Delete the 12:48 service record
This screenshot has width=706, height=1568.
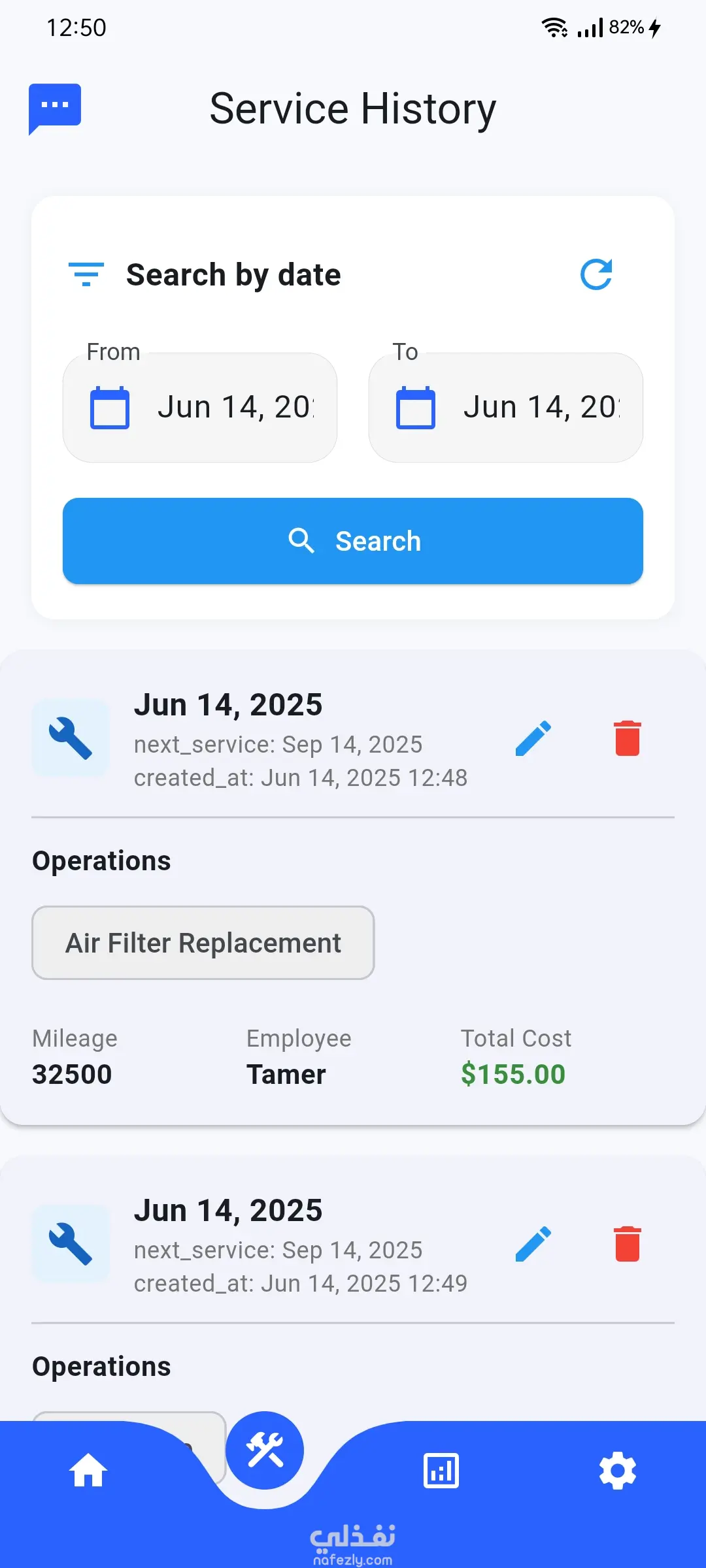pyautogui.click(x=628, y=738)
